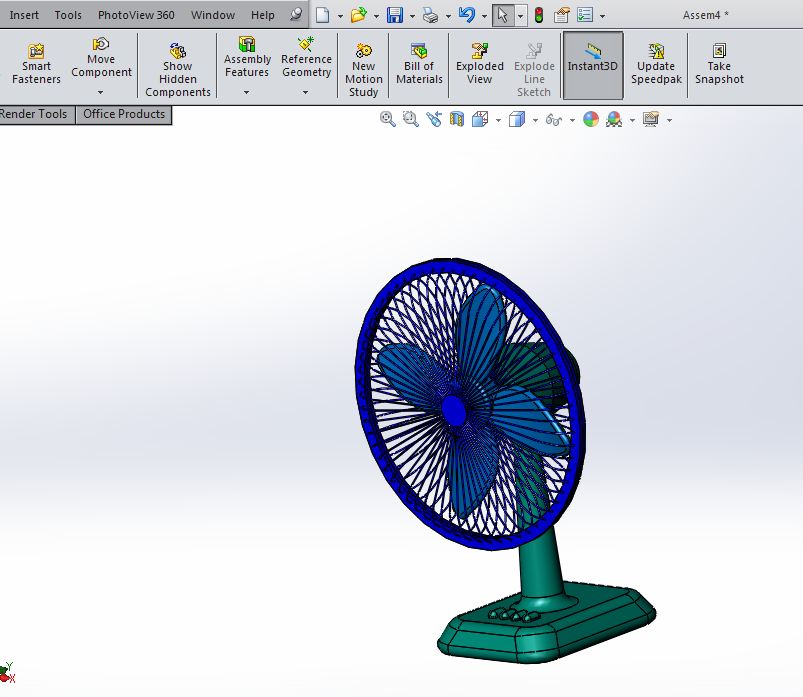Viewport: 803px width, 697px height.
Task: Open Smart Fasteners tool
Action: point(36,65)
